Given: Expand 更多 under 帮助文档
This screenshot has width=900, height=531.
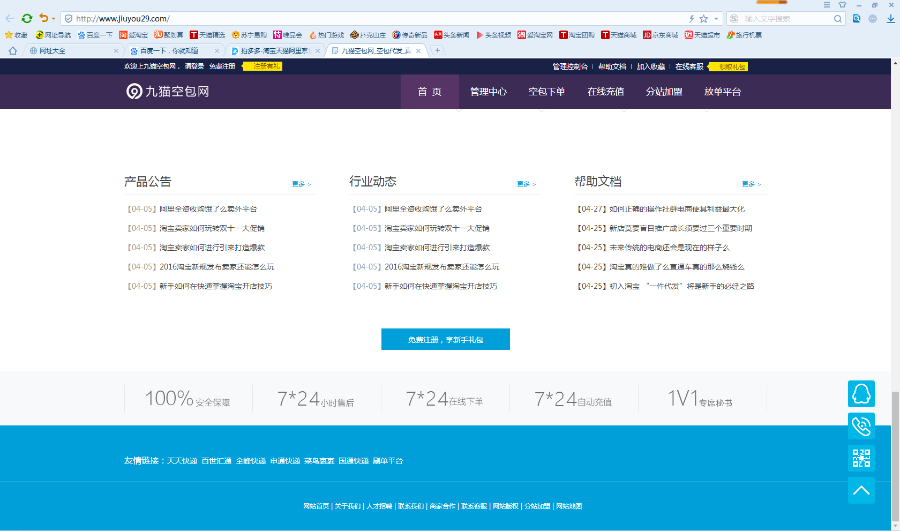Looking at the screenshot, I should 751,184.
